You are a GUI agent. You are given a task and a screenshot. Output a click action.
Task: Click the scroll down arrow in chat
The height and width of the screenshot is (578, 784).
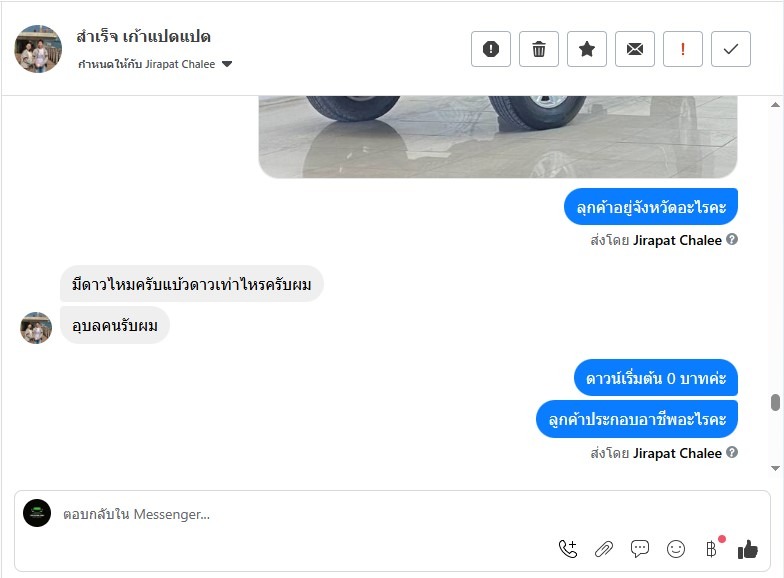click(775, 468)
